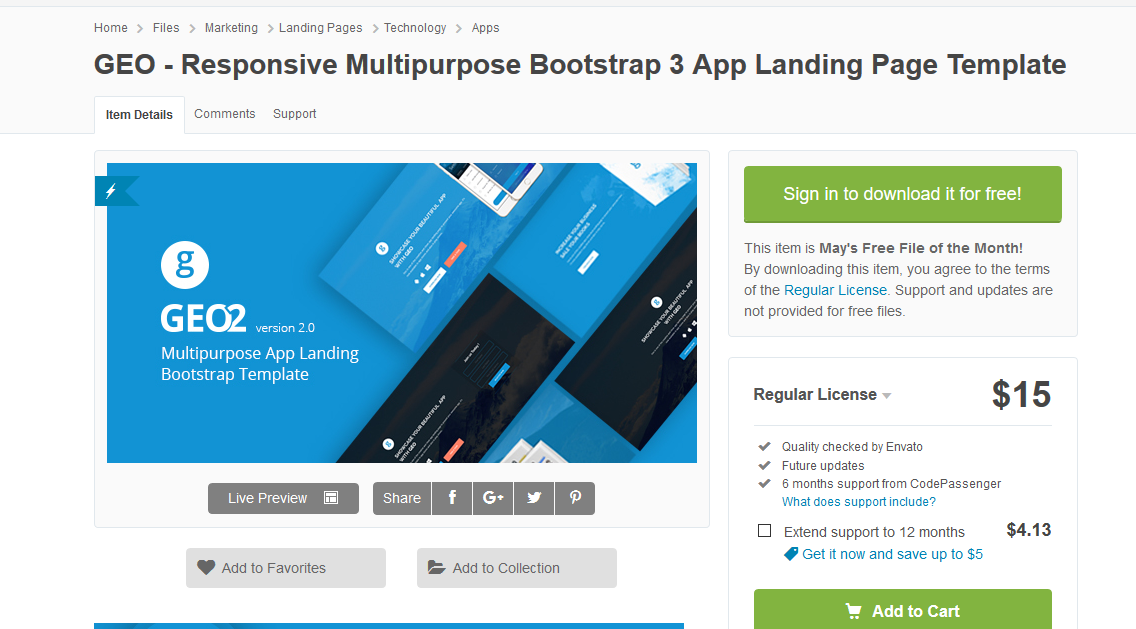This screenshot has width=1136, height=629.
Task: Go to Home breadcrumb
Action: click(111, 28)
